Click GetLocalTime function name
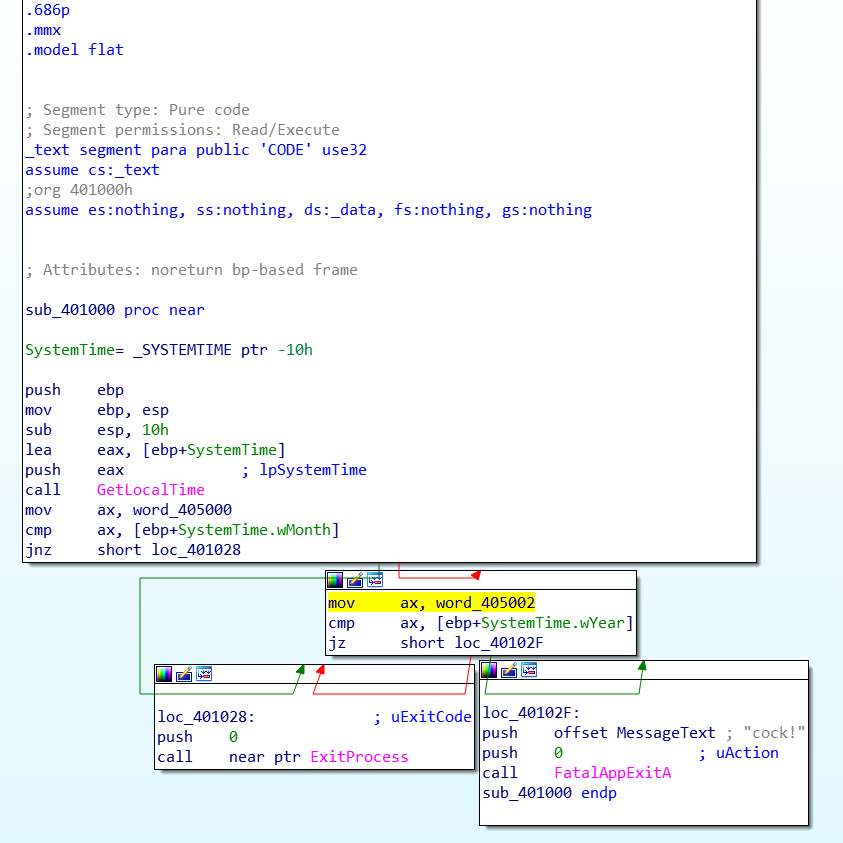 151,490
